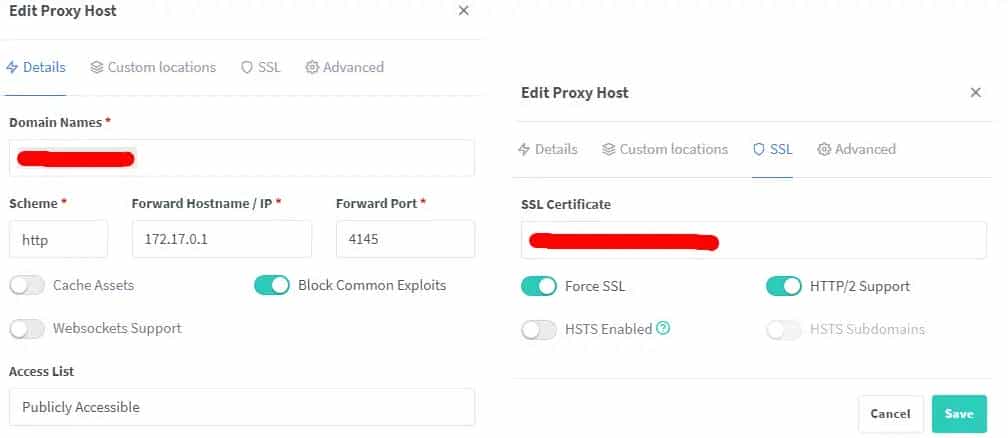Click the HSTS Enabled help question icon
1008x438 pixels.
pos(663,328)
